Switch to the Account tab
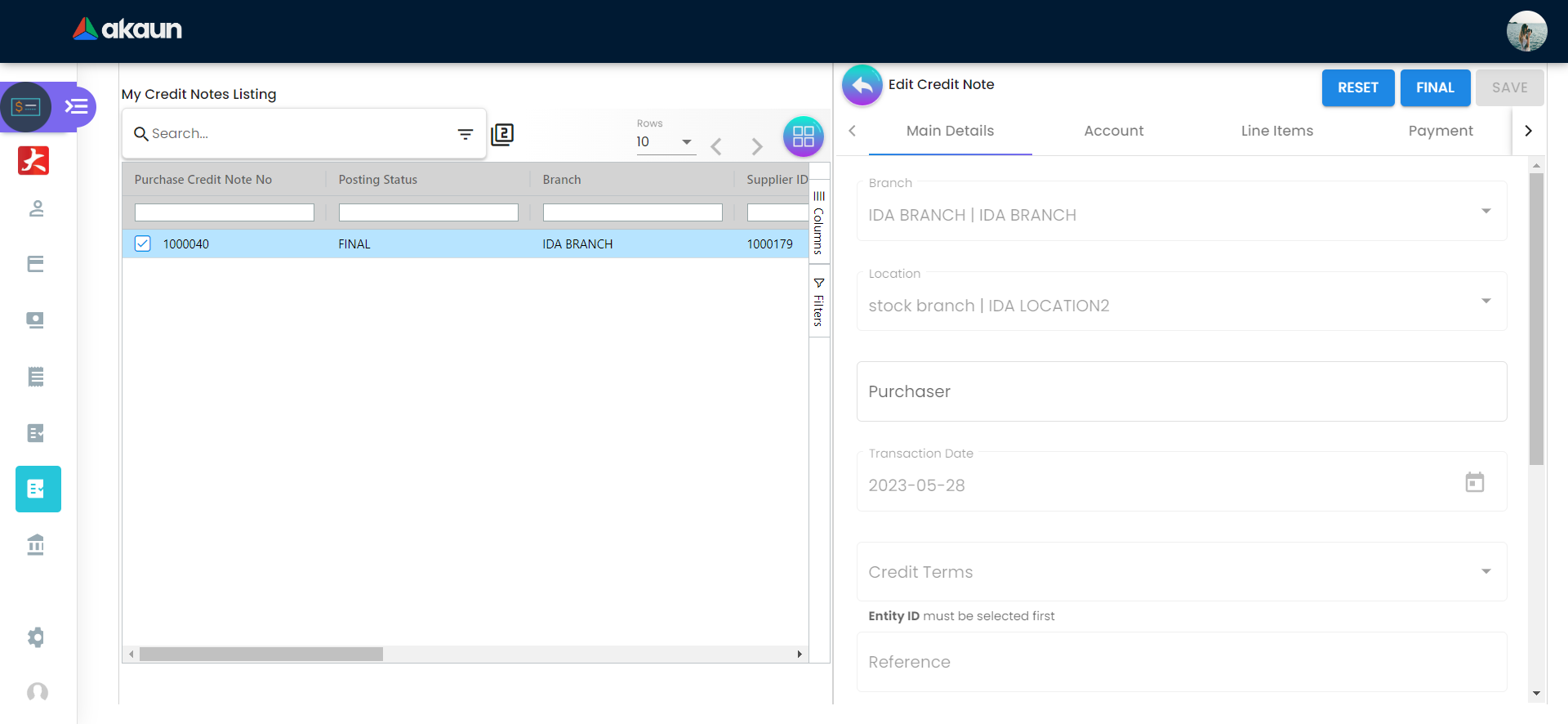The image size is (1568, 724). (1113, 131)
